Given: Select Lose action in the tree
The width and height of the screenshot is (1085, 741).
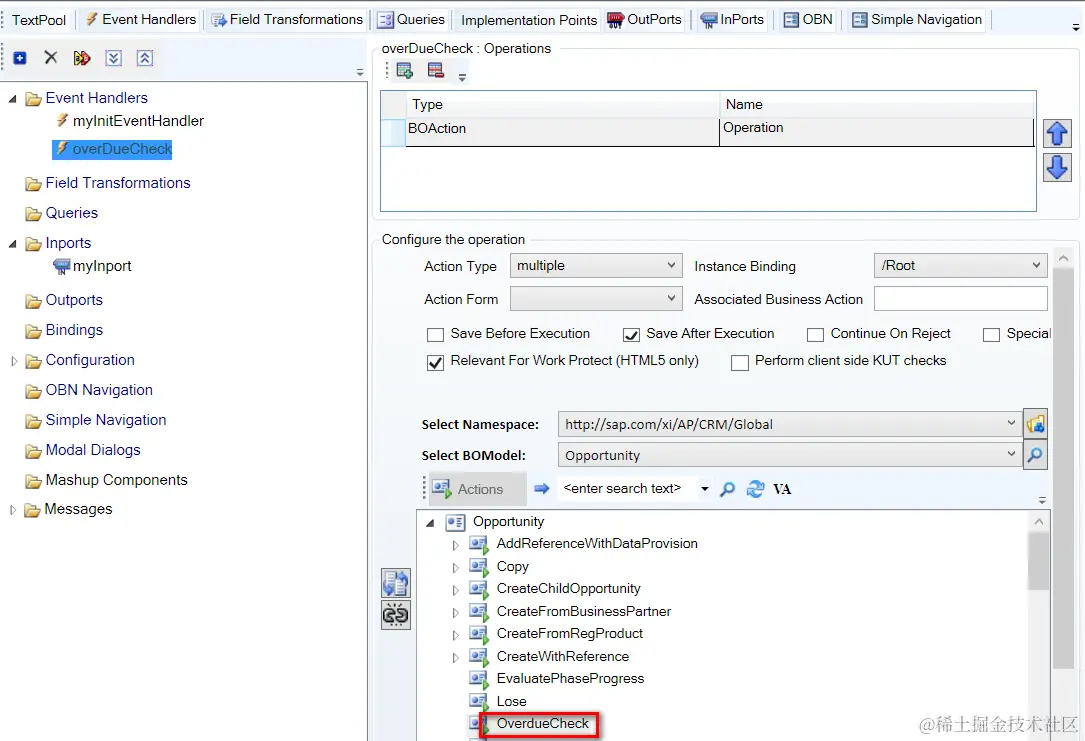Looking at the screenshot, I should pos(511,702).
